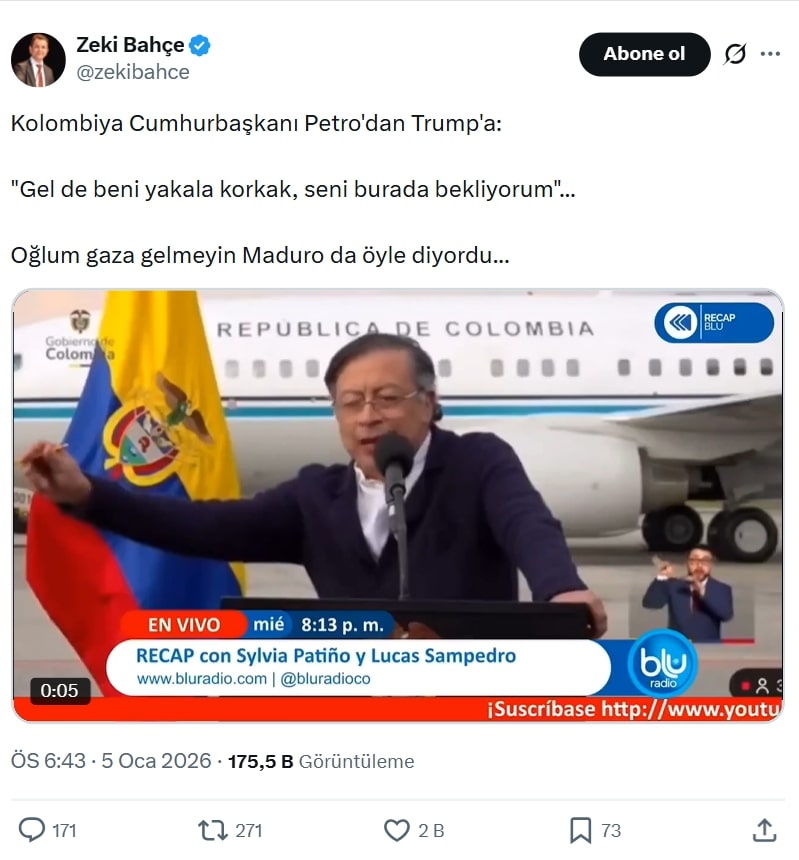Click the blue verified badge icon
The height and width of the screenshot is (860, 799).
click(200, 45)
